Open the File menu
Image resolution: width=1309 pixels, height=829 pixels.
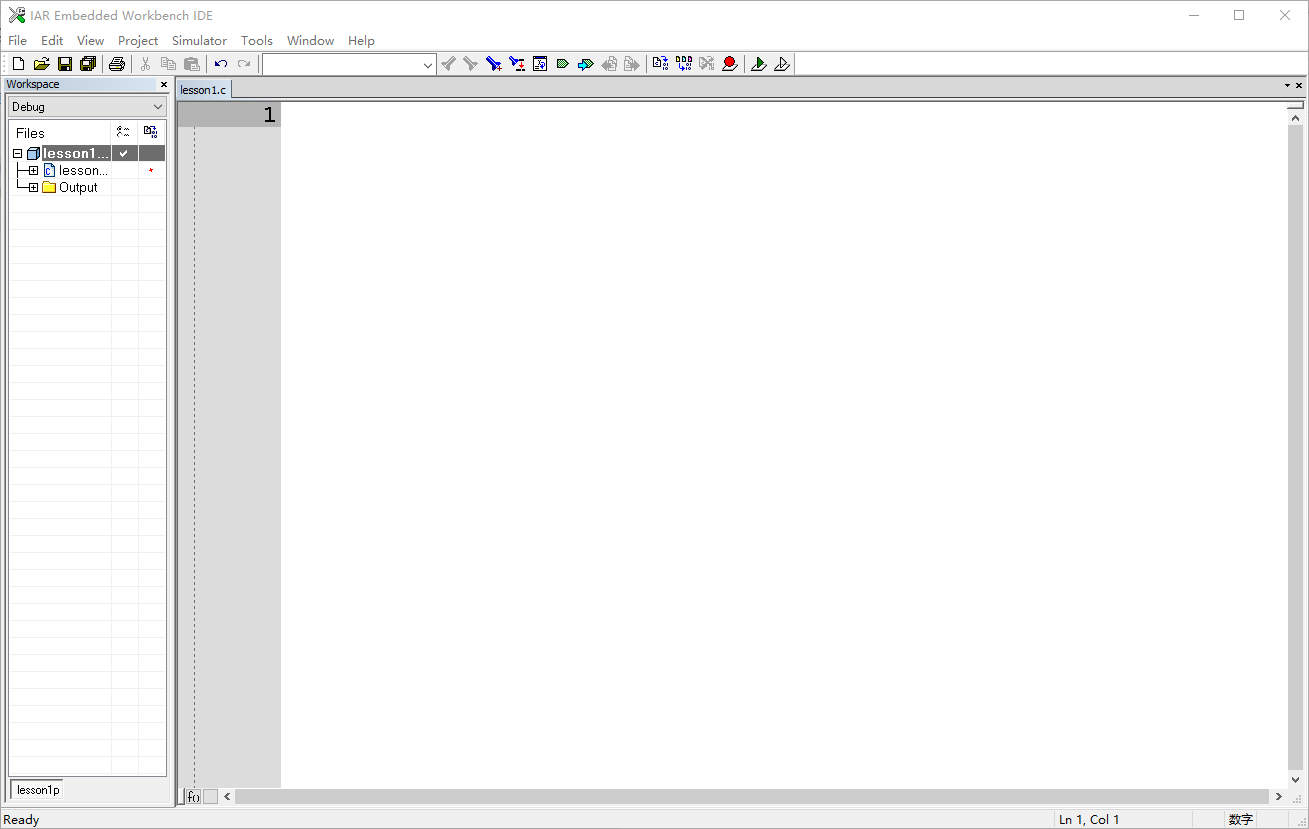point(18,41)
